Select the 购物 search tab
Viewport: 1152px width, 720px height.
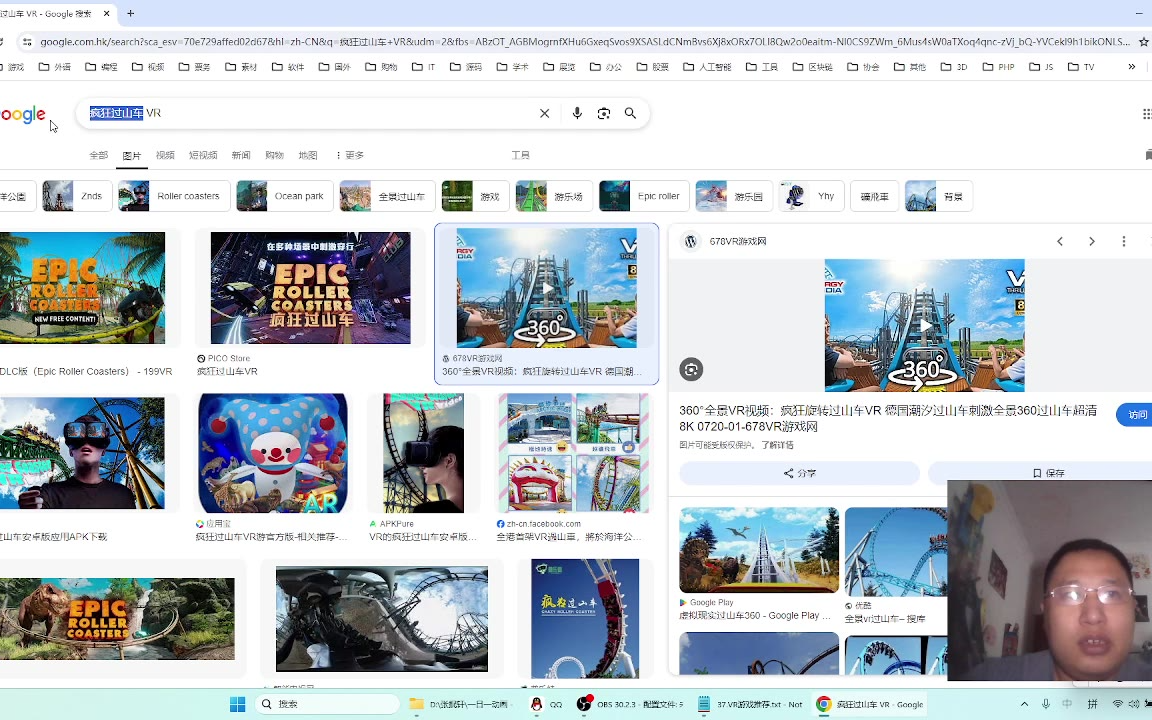click(274, 155)
